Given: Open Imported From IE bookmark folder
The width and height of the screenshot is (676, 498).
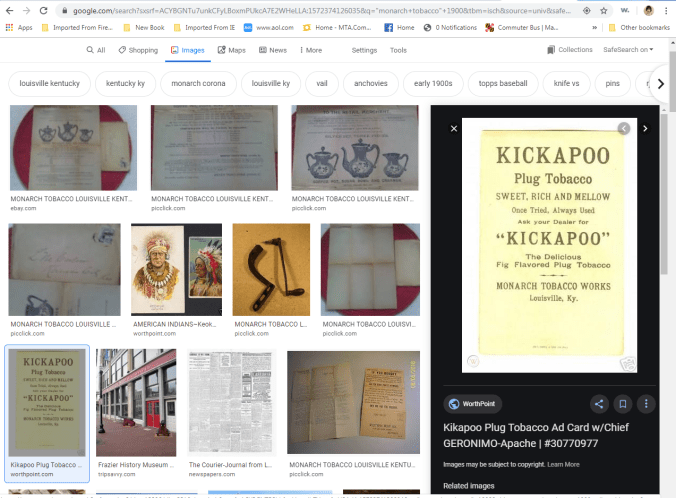Looking at the screenshot, I should tap(204, 28).
